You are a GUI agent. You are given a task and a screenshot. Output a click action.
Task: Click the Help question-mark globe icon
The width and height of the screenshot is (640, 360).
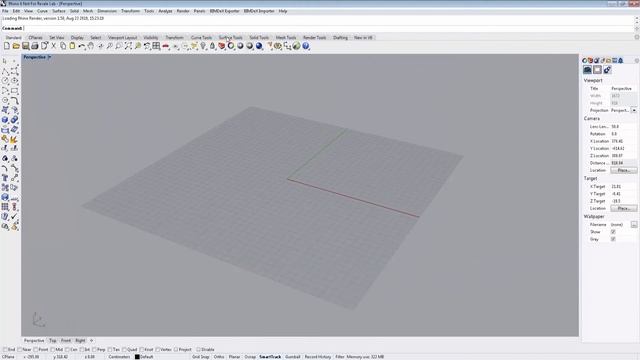(x=306, y=46)
